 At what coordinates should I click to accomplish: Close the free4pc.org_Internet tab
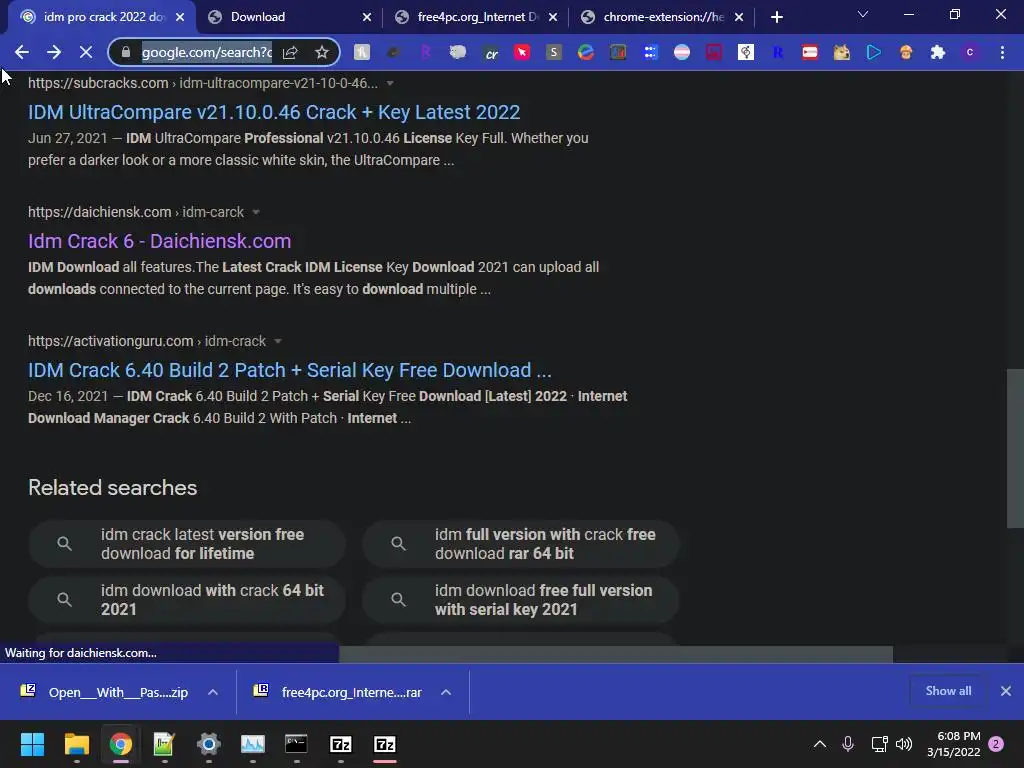[x=553, y=17]
